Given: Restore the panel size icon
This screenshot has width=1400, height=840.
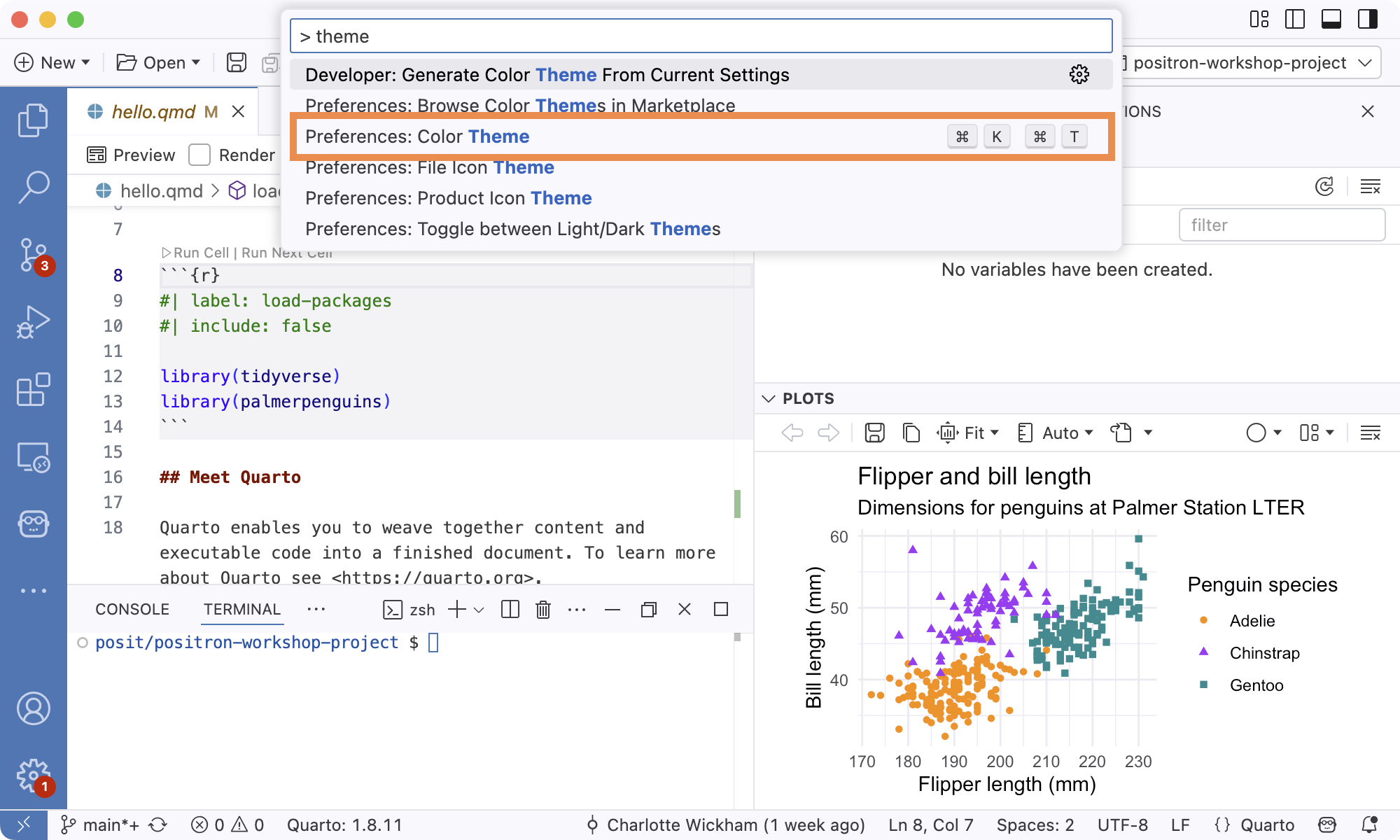Looking at the screenshot, I should pos(648,609).
